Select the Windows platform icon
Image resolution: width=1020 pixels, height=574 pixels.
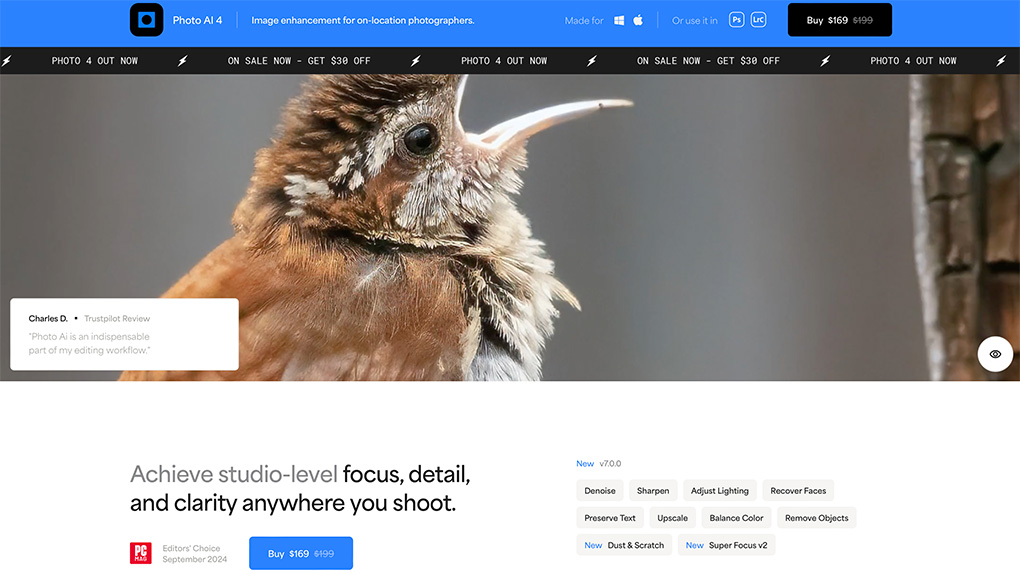[619, 20]
